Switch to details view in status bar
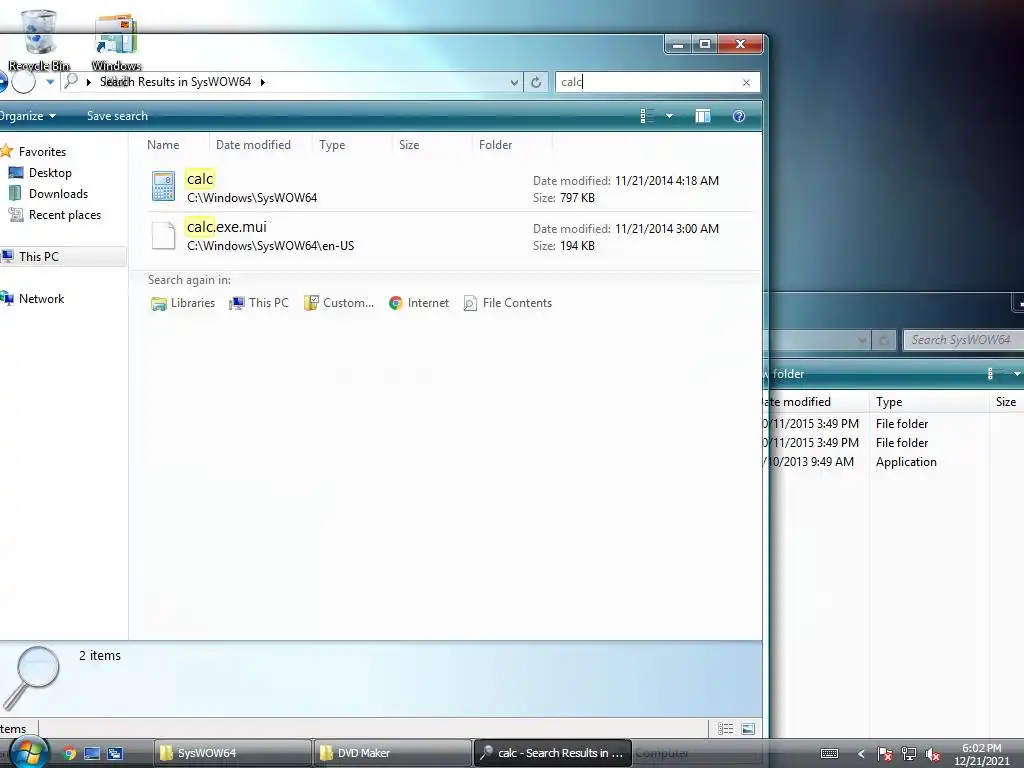This screenshot has height=768, width=1024. point(726,728)
